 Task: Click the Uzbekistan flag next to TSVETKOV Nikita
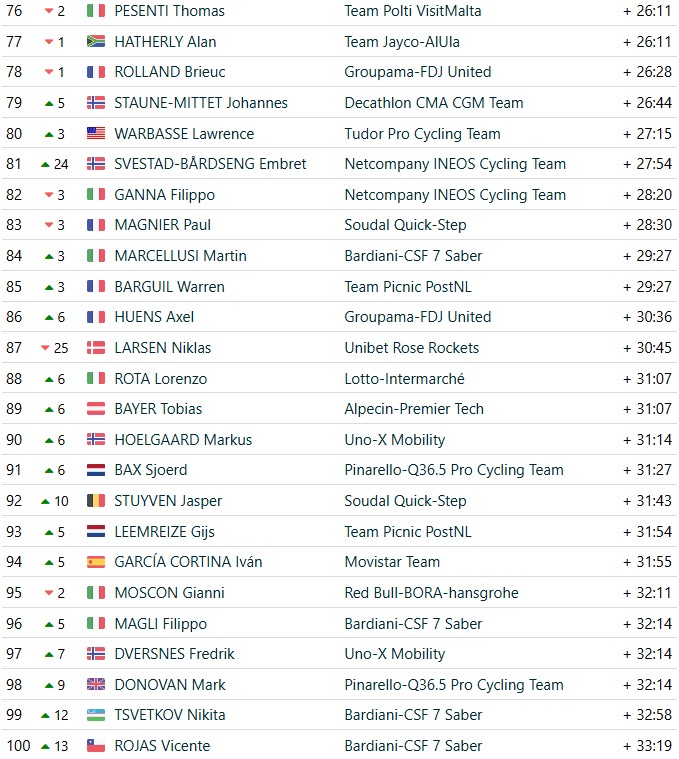coord(96,714)
